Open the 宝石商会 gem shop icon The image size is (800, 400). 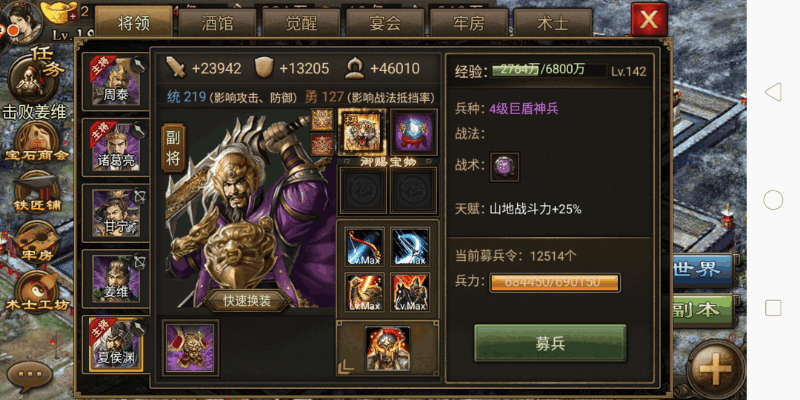tap(36, 142)
